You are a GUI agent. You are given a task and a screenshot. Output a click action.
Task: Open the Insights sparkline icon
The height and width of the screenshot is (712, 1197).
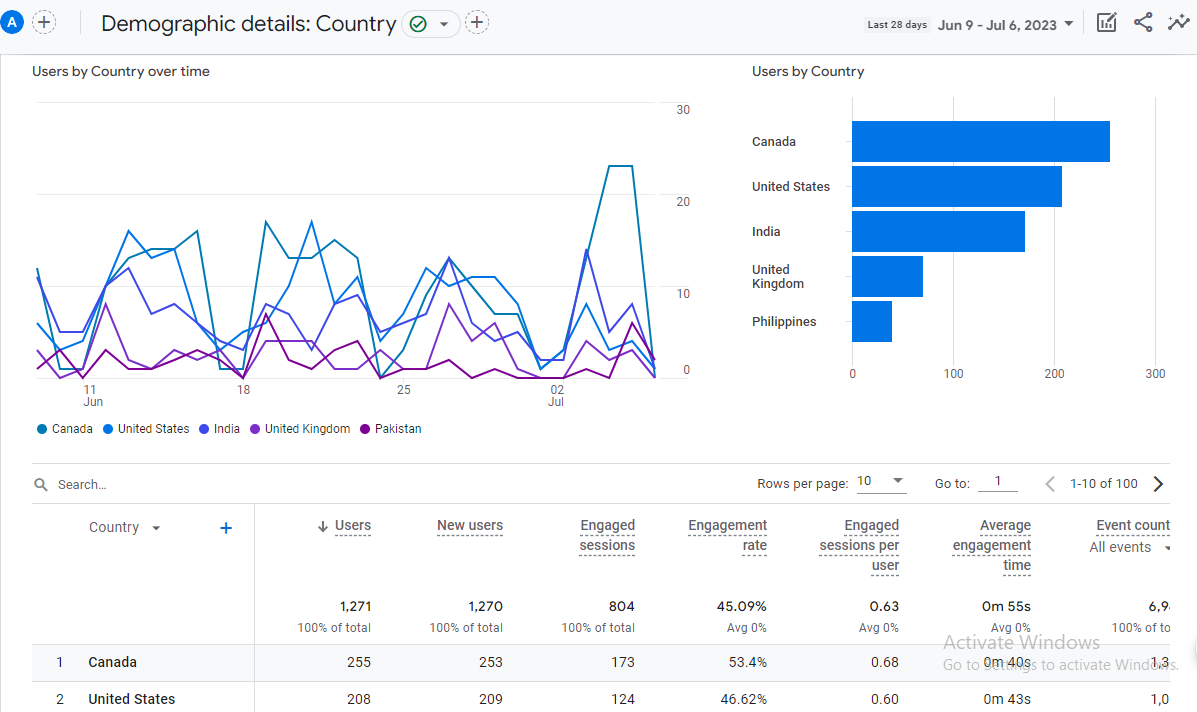[x=1178, y=22]
